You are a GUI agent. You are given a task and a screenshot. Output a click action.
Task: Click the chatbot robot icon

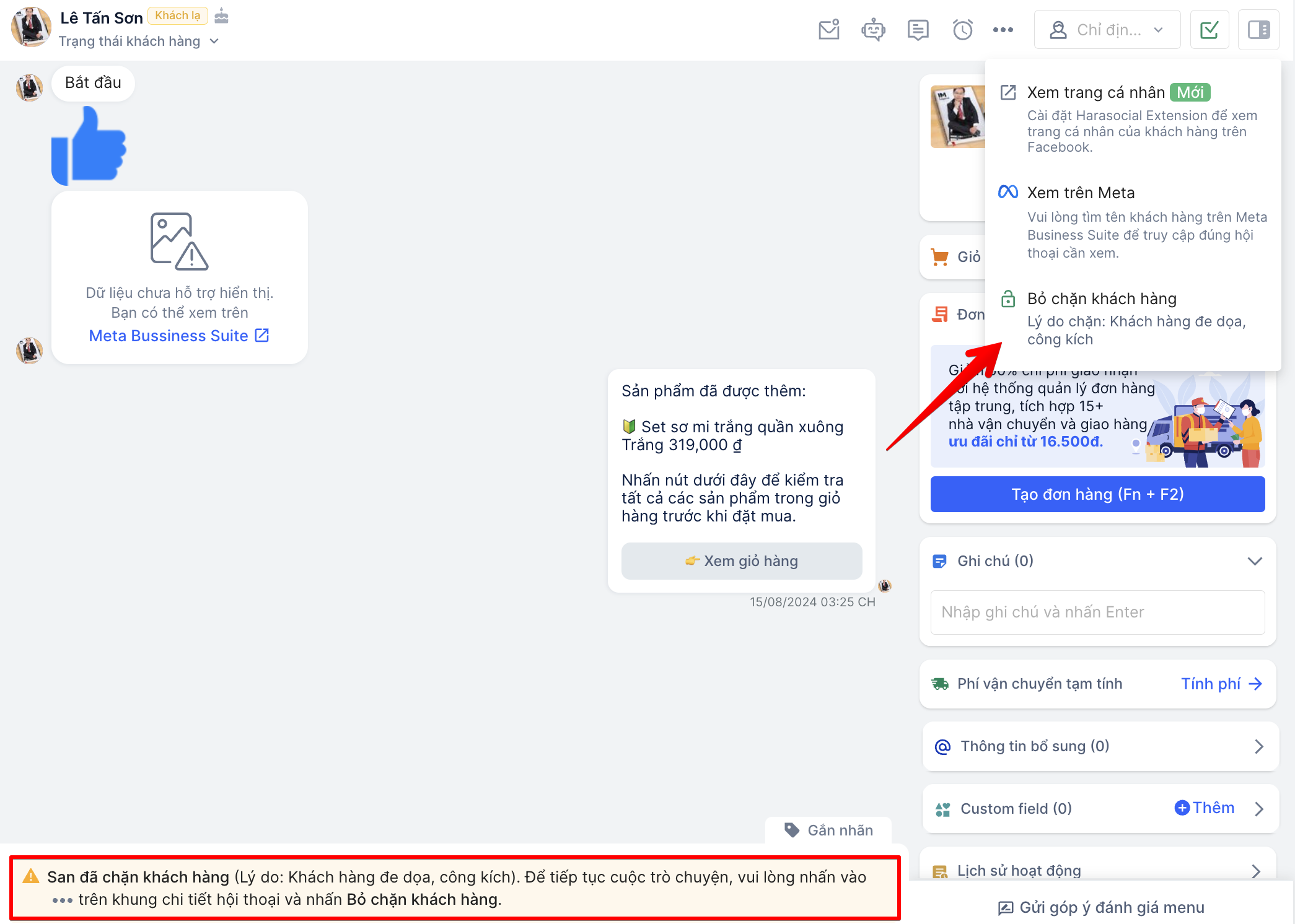pyautogui.click(x=873, y=30)
